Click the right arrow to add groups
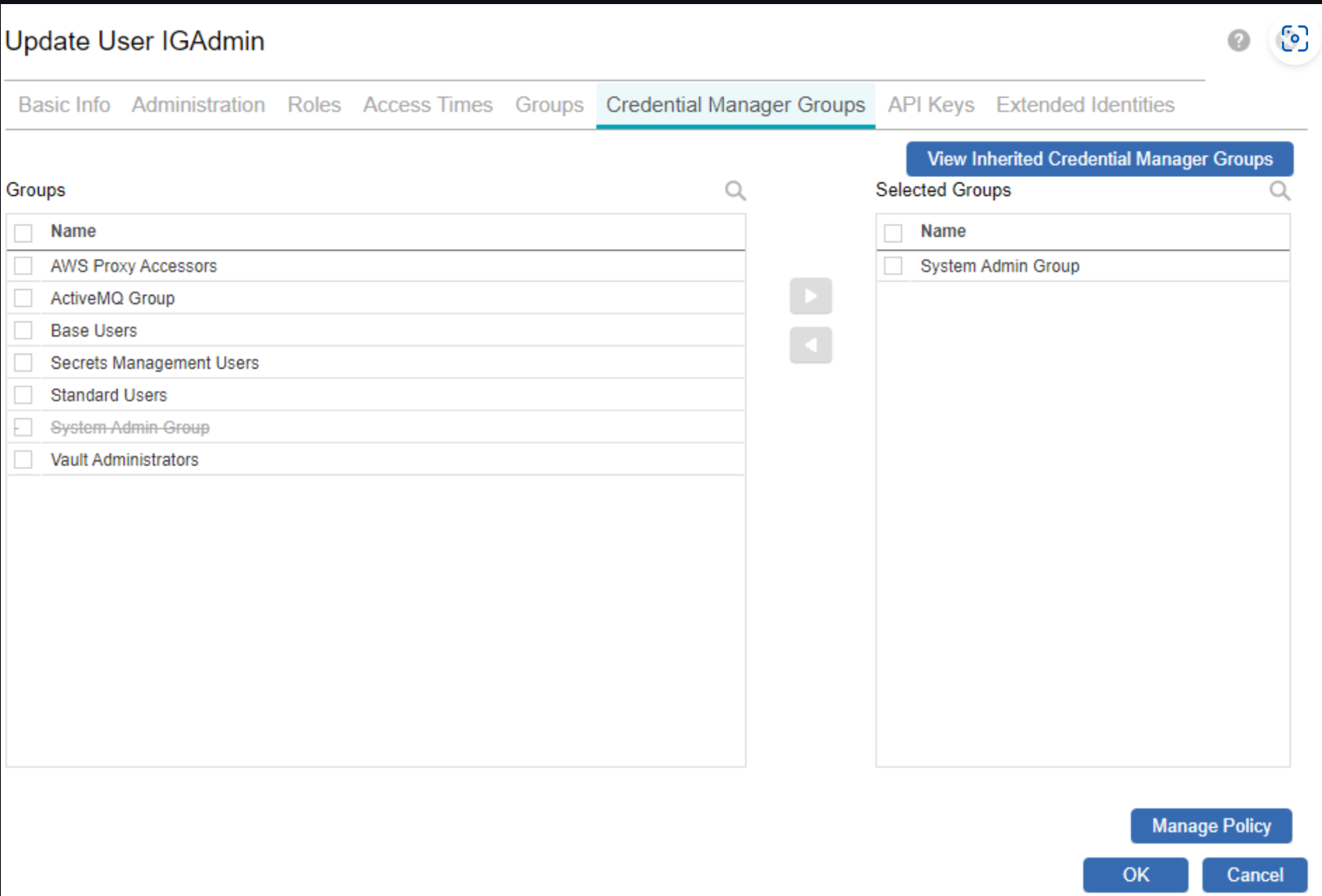The image size is (1322, 896). (x=810, y=296)
